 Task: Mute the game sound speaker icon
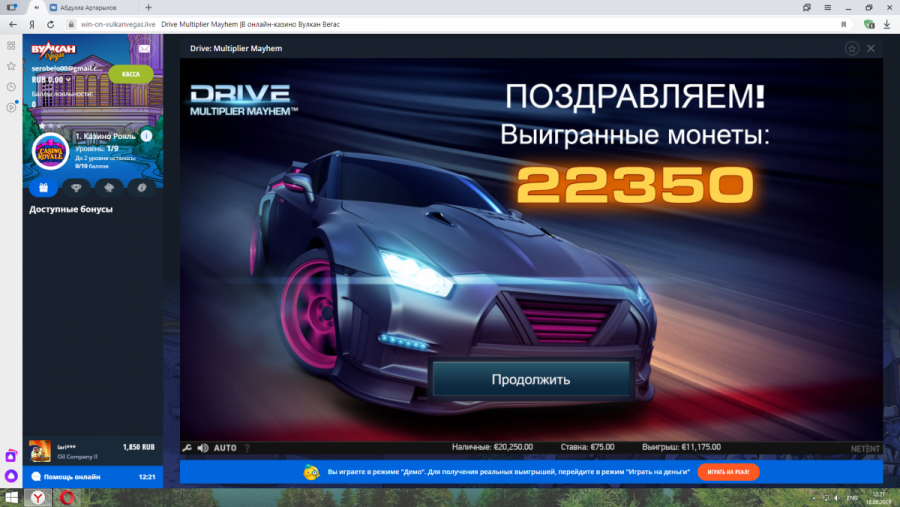(x=202, y=448)
